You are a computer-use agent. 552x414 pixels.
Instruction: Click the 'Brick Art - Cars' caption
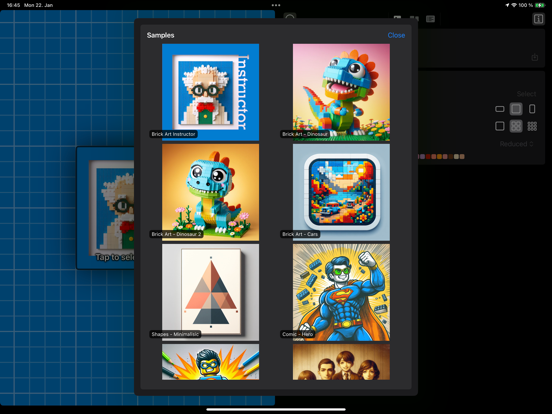pyautogui.click(x=300, y=234)
